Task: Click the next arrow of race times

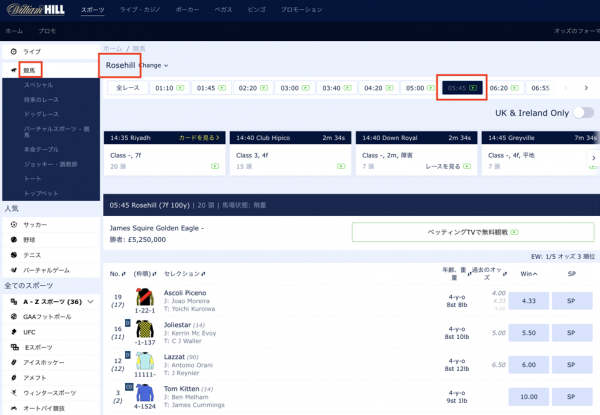Action: (x=586, y=88)
